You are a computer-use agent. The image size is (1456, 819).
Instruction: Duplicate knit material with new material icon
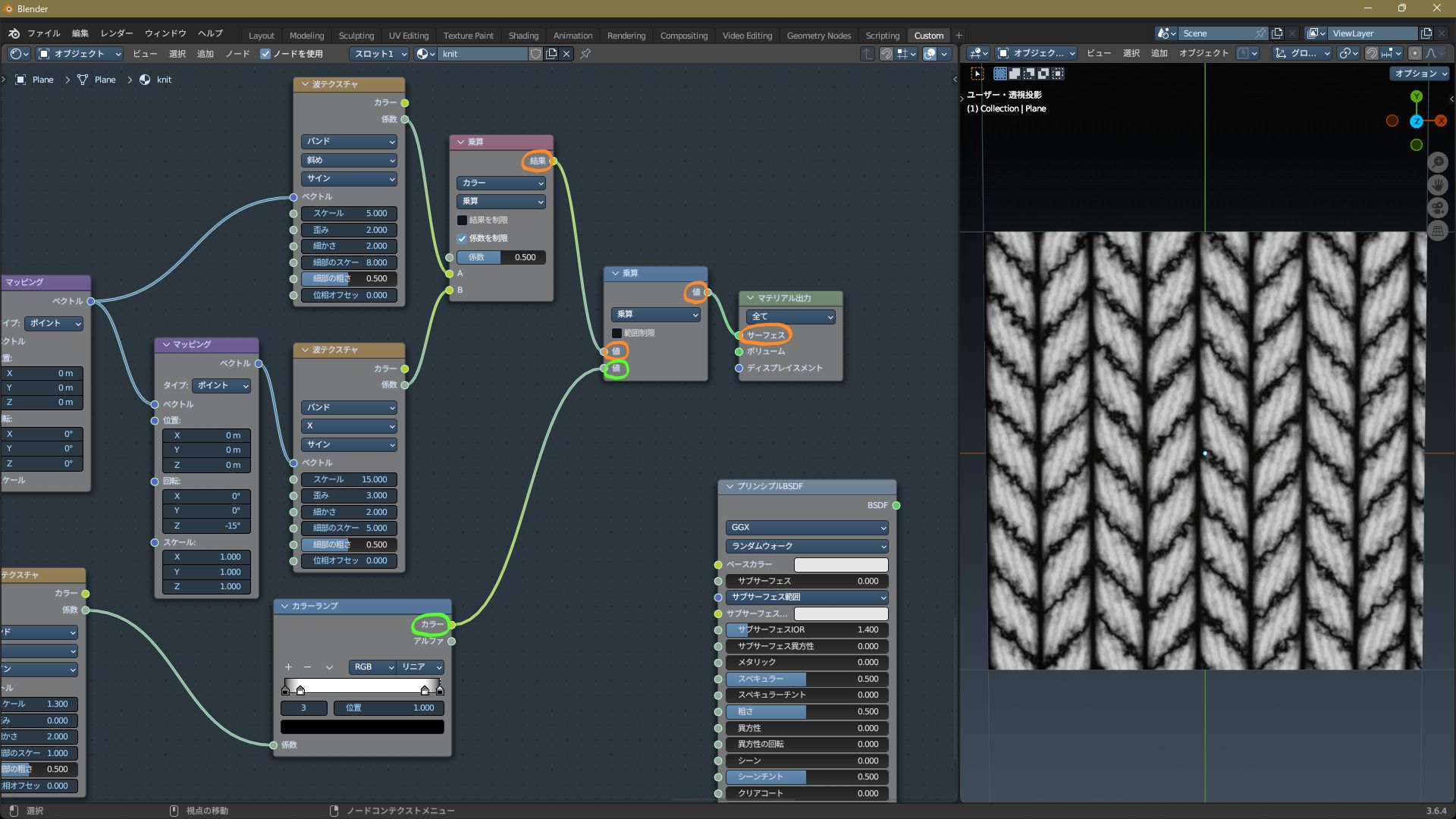tap(551, 54)
